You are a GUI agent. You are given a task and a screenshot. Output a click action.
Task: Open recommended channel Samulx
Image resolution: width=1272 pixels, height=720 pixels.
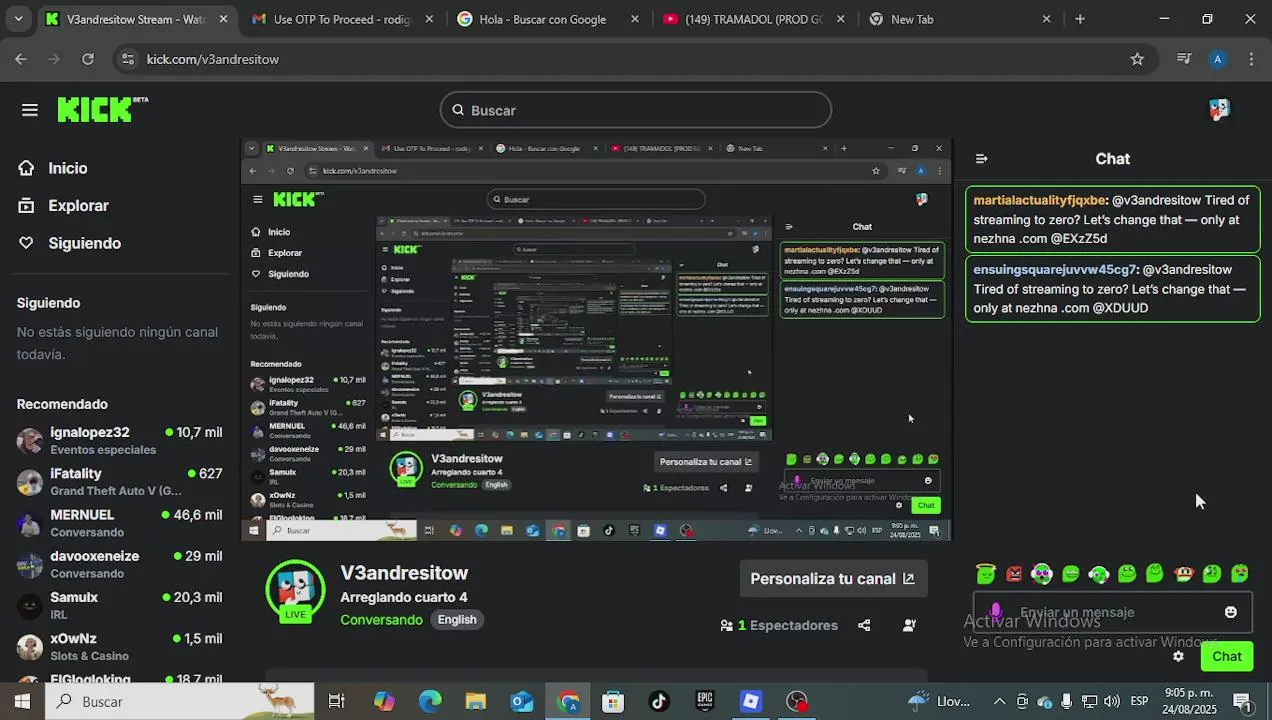[120, 605]
